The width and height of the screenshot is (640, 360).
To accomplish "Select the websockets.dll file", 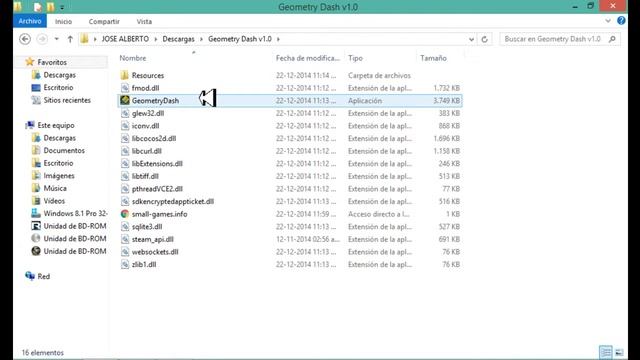I will 155,252.
